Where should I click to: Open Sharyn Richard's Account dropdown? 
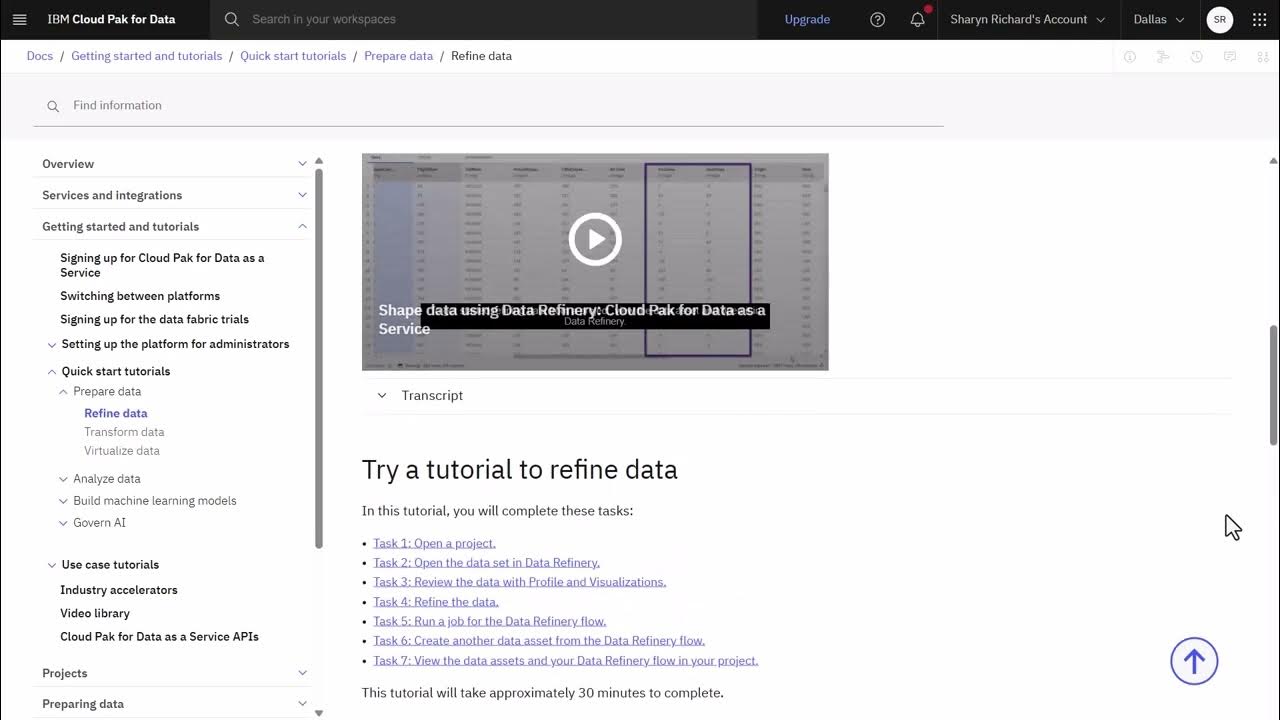(1027, 19)
